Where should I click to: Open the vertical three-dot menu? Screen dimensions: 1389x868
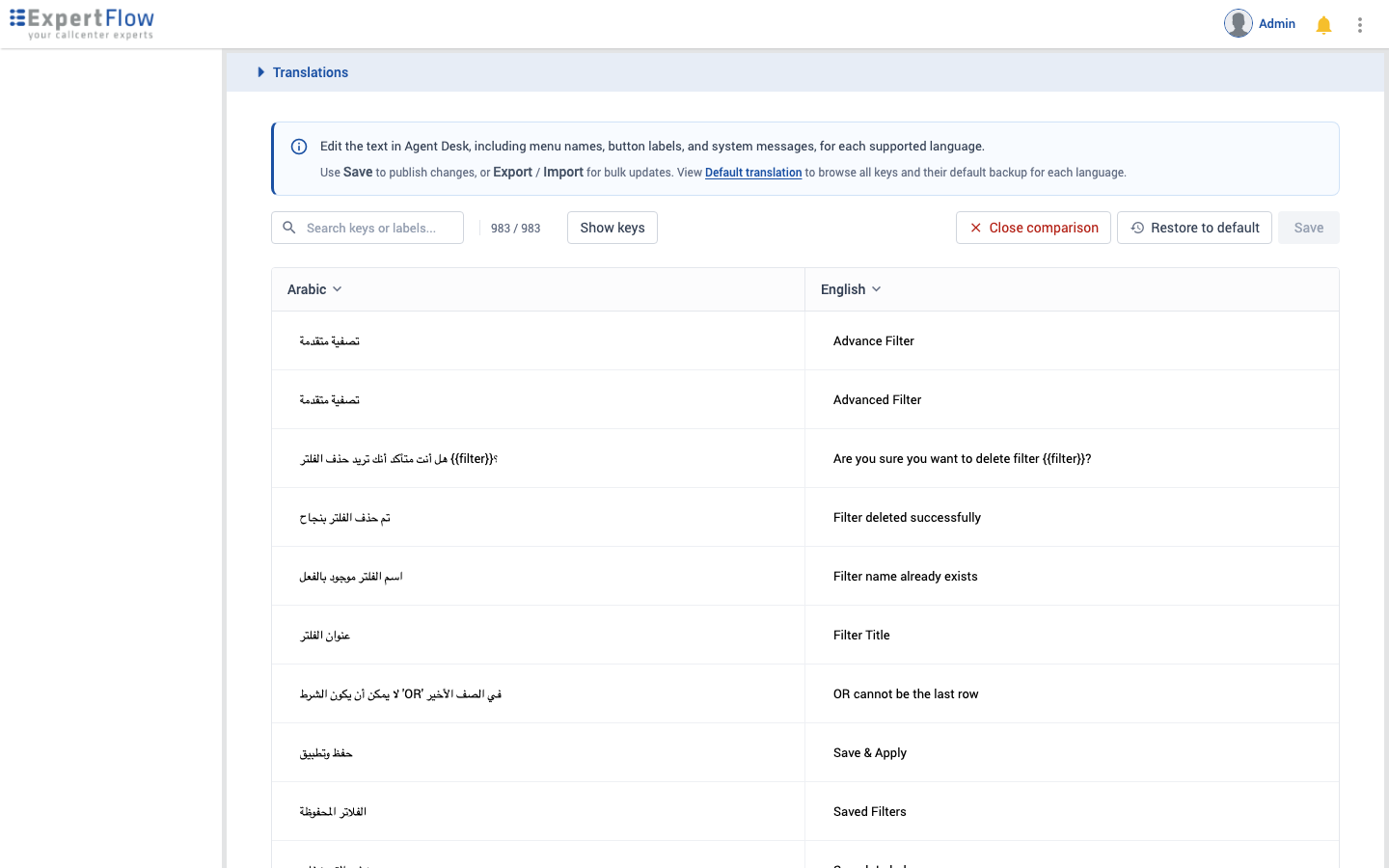pos(1360,25)
